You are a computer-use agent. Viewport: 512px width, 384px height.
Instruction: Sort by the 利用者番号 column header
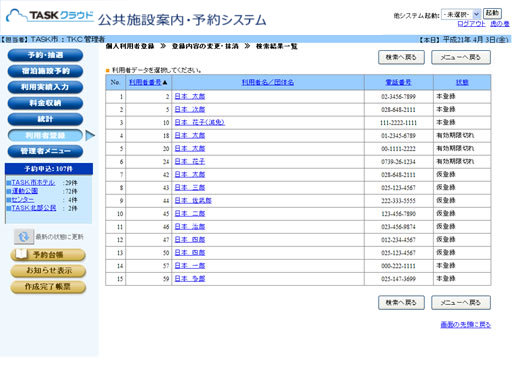click(x=145, y=82)
